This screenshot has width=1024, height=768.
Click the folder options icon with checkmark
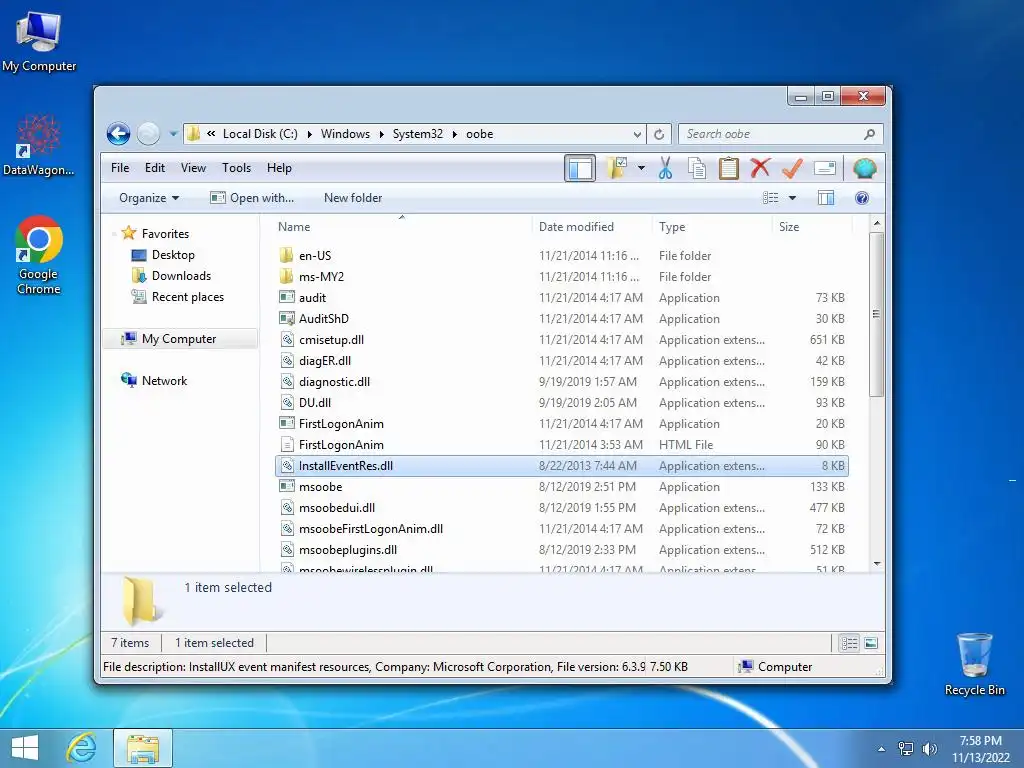(x=616, y=168)
